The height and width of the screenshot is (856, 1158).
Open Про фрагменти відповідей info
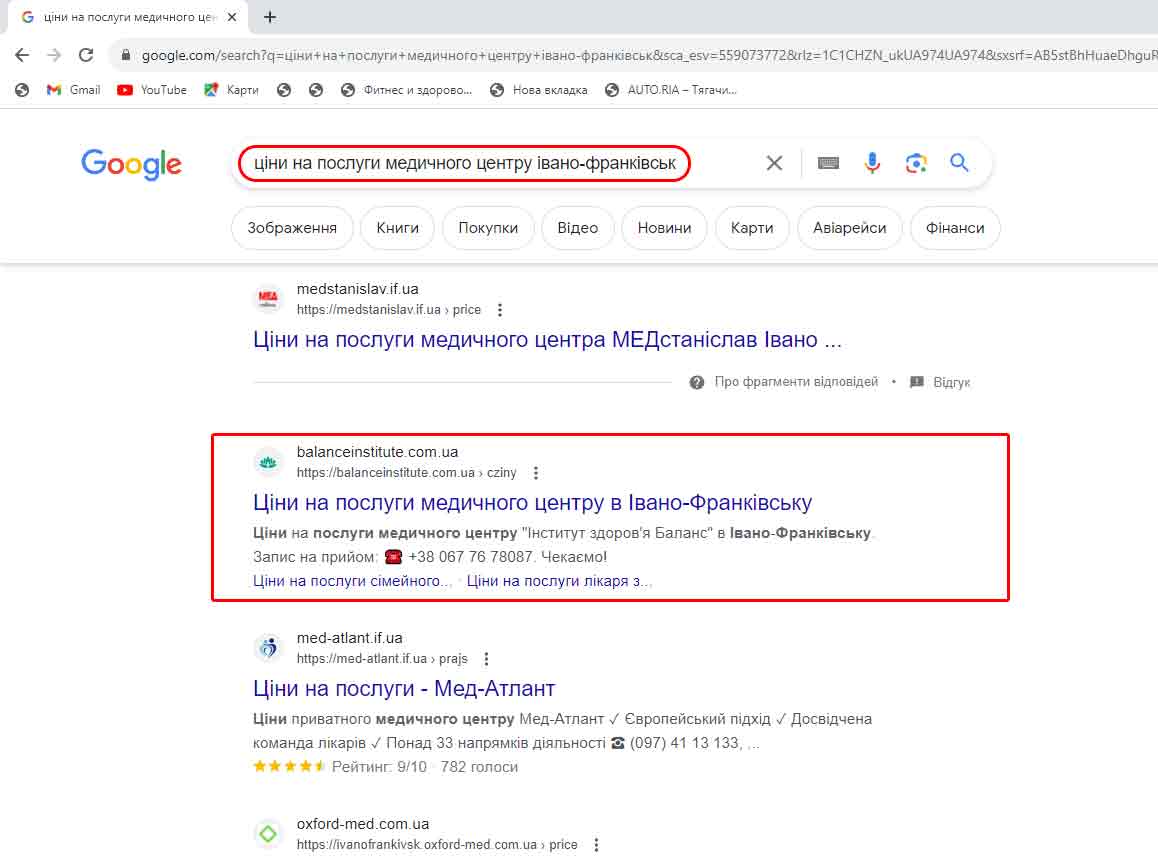[x=796, y=382]
